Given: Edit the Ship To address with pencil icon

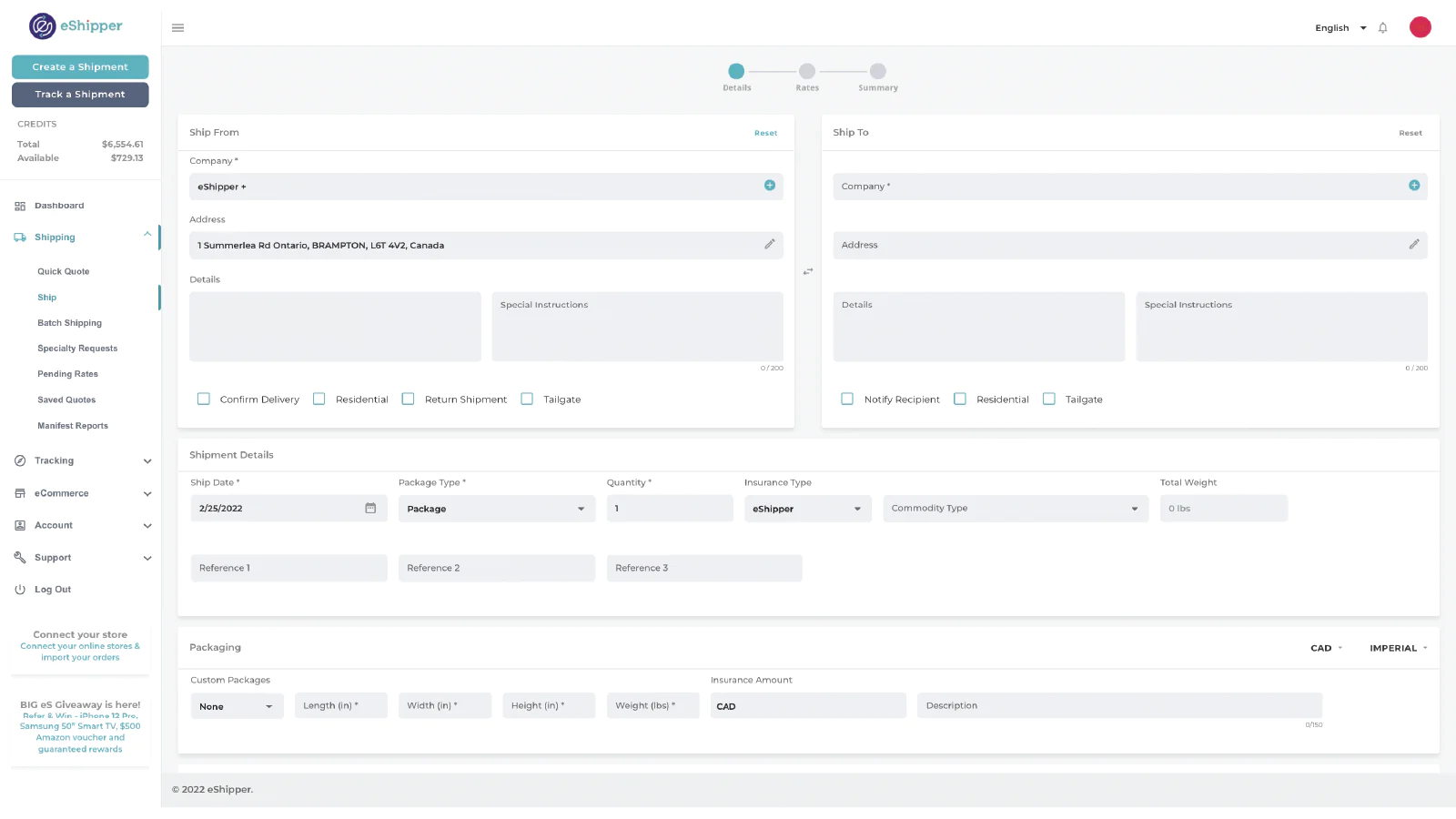Looking at the screenshot, I should point(1414,244).
